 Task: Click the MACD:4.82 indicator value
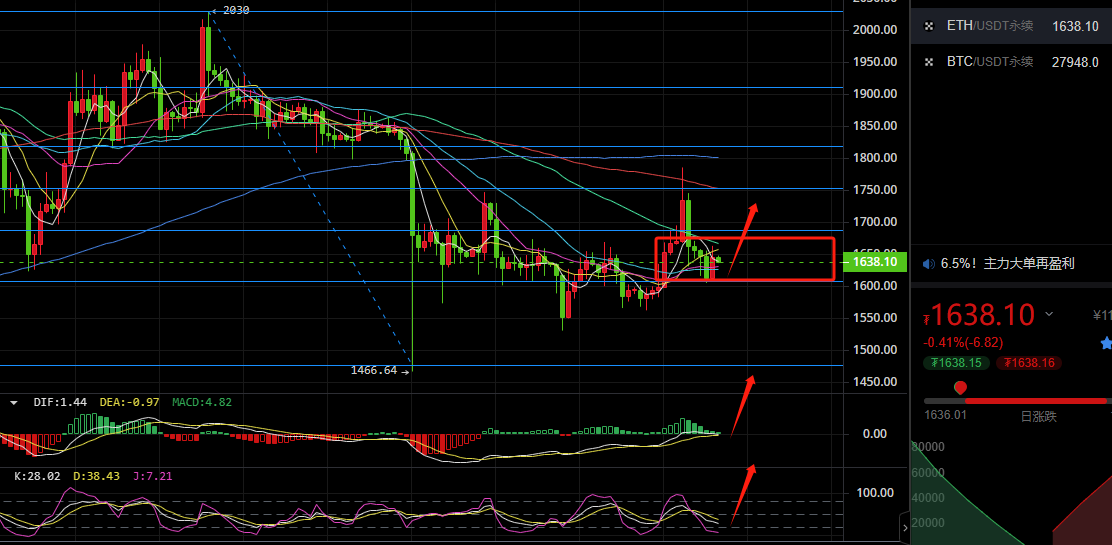point(201,402)
